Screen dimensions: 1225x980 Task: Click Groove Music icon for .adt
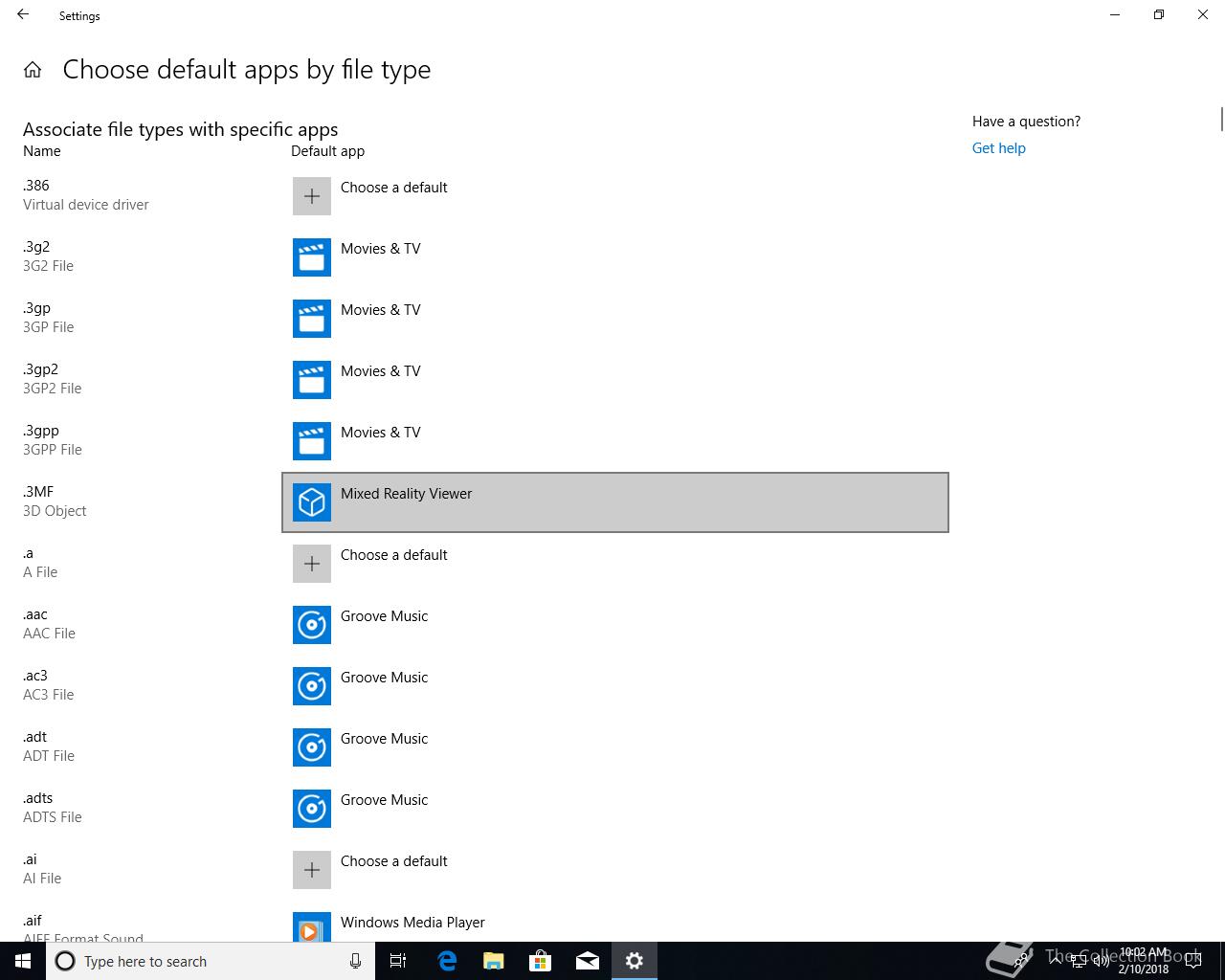click(x=312, y=747)
